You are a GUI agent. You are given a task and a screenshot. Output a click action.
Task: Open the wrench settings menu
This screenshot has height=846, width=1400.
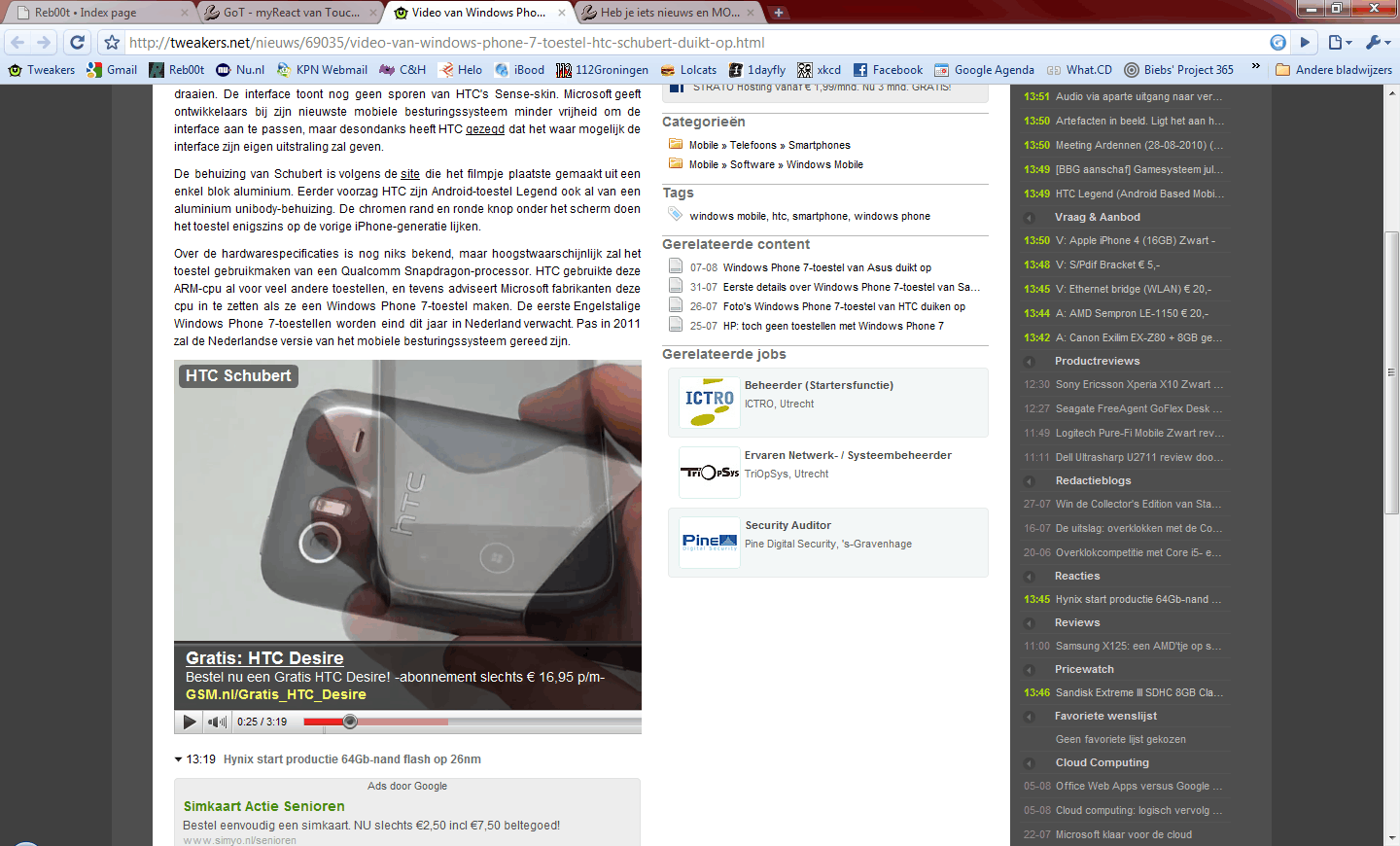[1378, 43]
